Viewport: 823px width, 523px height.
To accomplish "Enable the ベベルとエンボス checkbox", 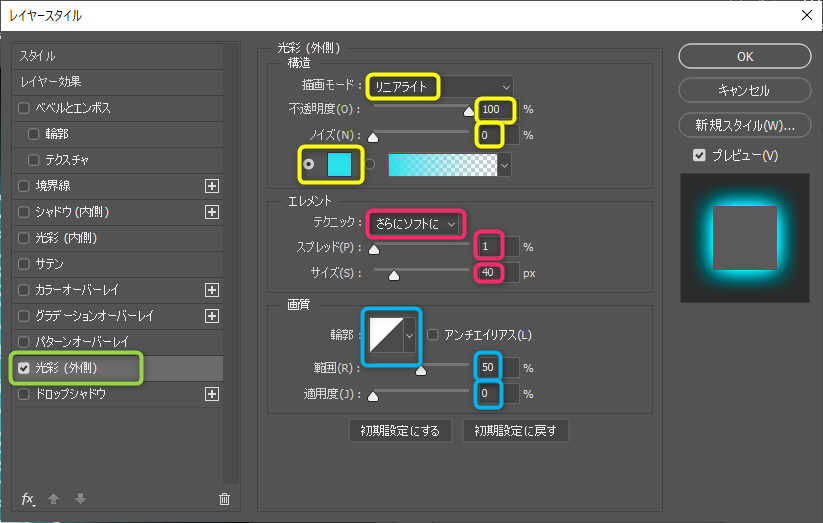I will coord(24,108).
